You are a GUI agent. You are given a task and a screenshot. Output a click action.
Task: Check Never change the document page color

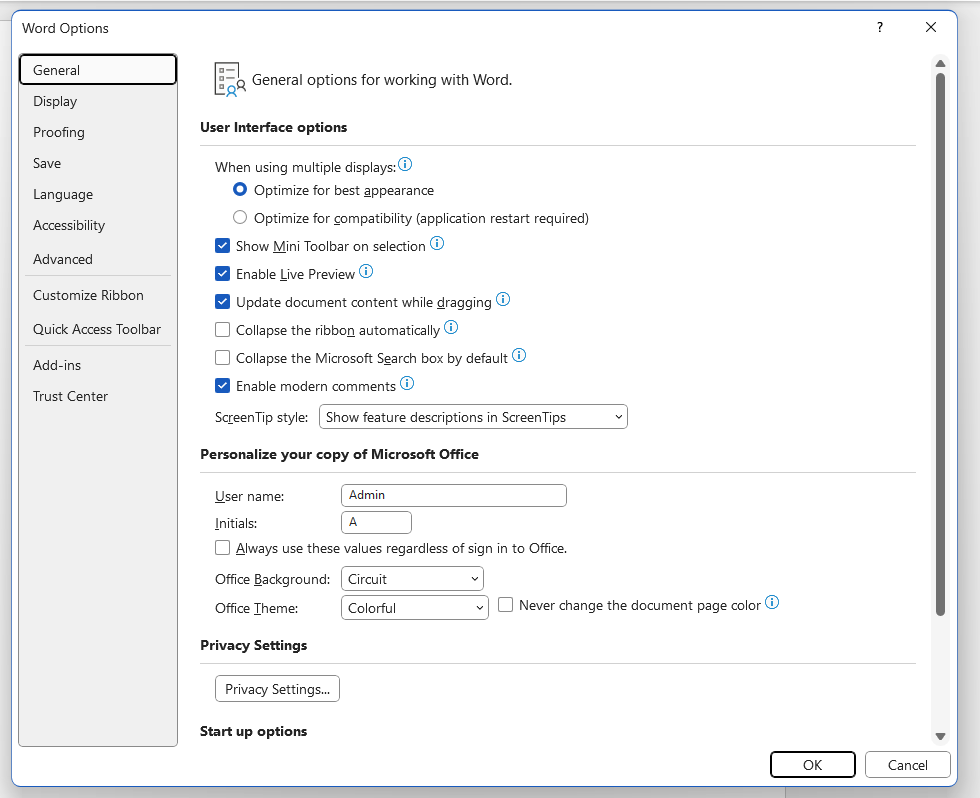(506, 605)
